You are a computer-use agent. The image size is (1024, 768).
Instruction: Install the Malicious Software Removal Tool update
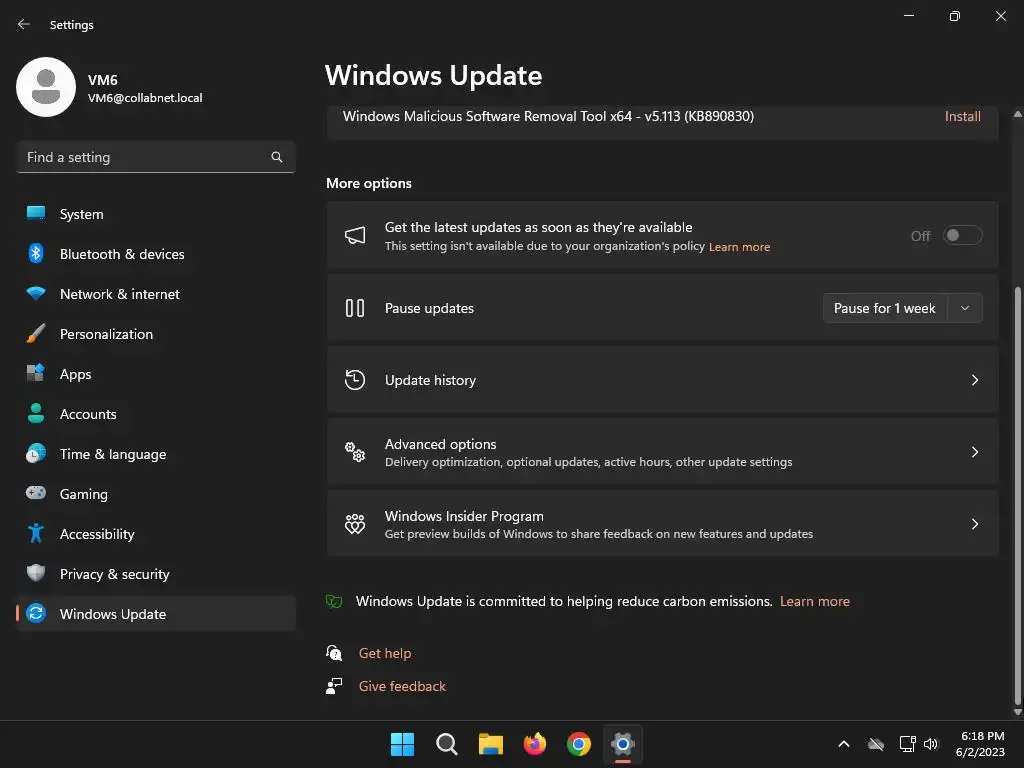pos(963,116)
